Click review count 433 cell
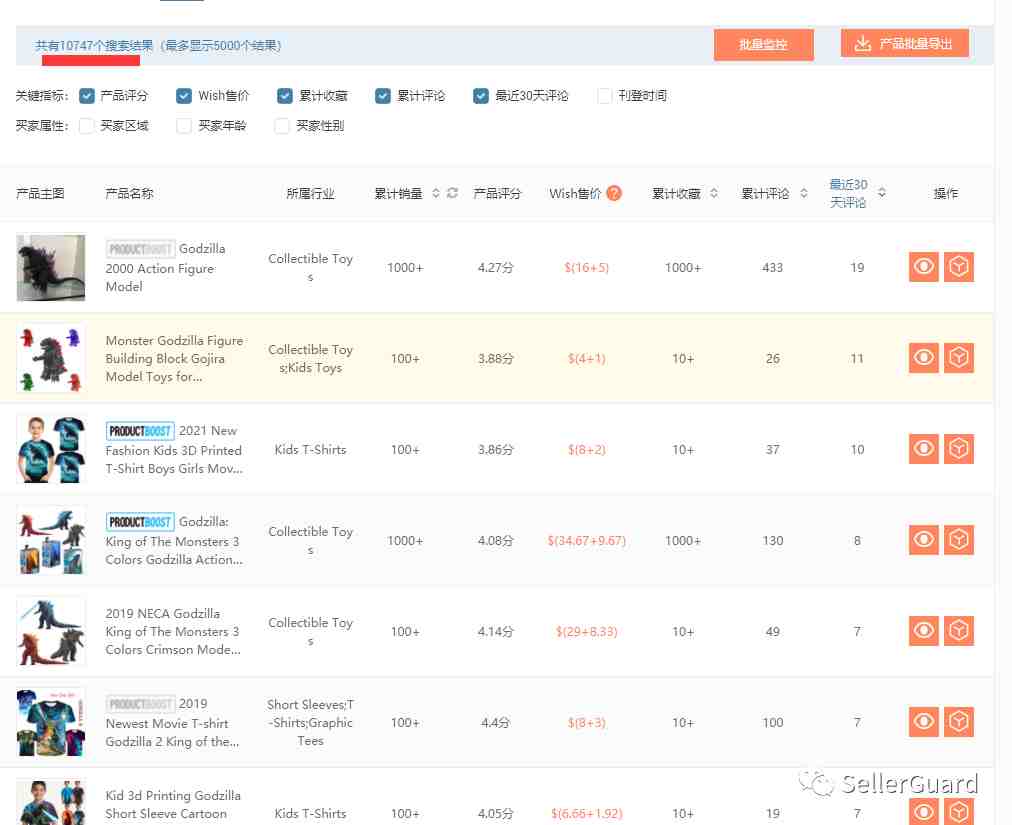This screenshot has height=825, width=1012. [773, 267]
